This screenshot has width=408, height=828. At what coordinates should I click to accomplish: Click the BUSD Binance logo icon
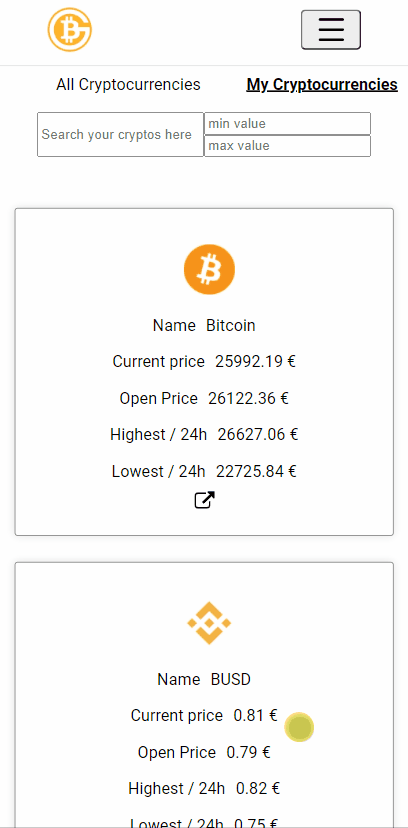210,623
